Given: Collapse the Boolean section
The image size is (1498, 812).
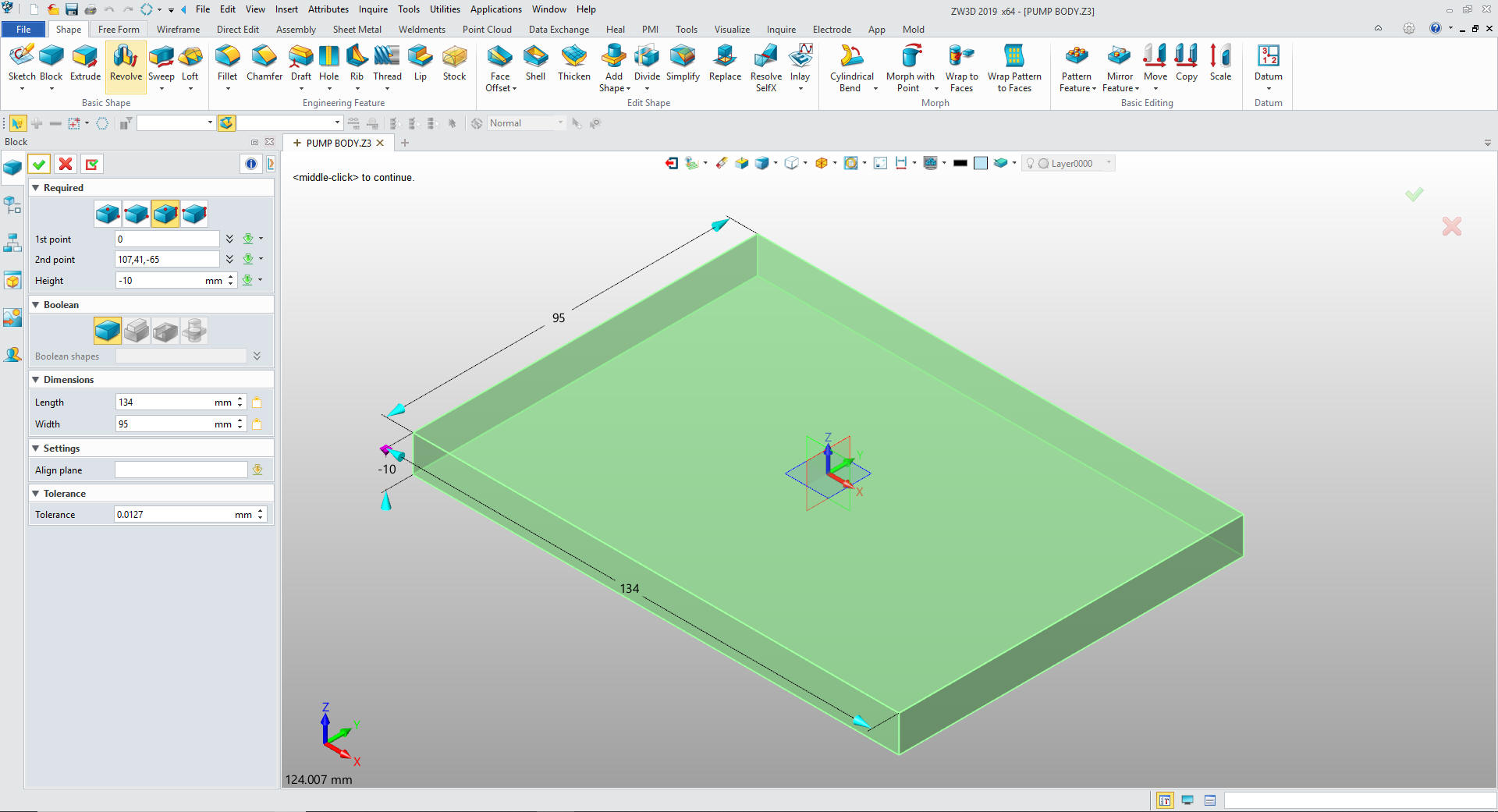Looking at the screenshot, I should [36, 305].
